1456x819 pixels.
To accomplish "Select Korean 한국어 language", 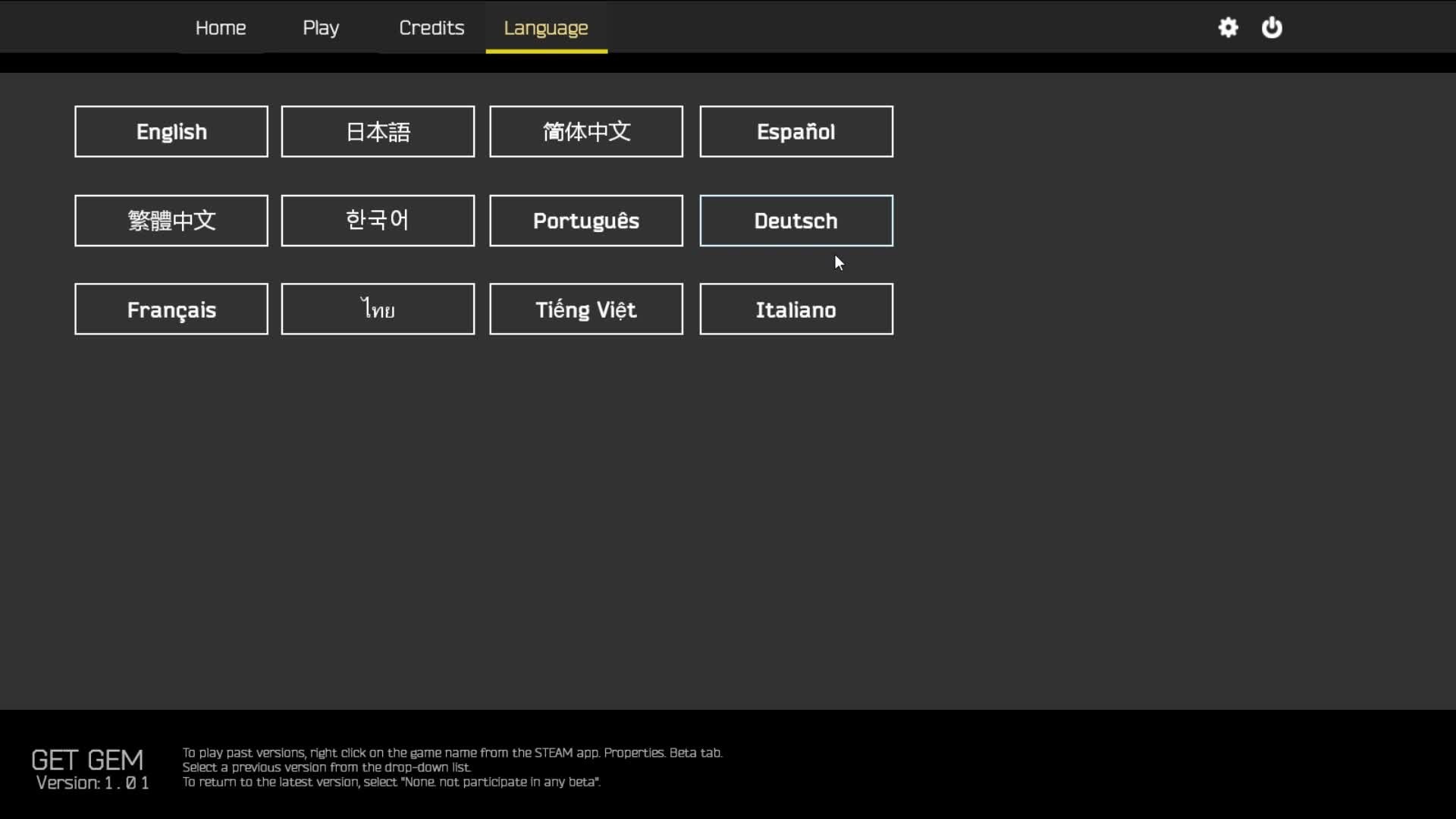I will click(378, 221).
